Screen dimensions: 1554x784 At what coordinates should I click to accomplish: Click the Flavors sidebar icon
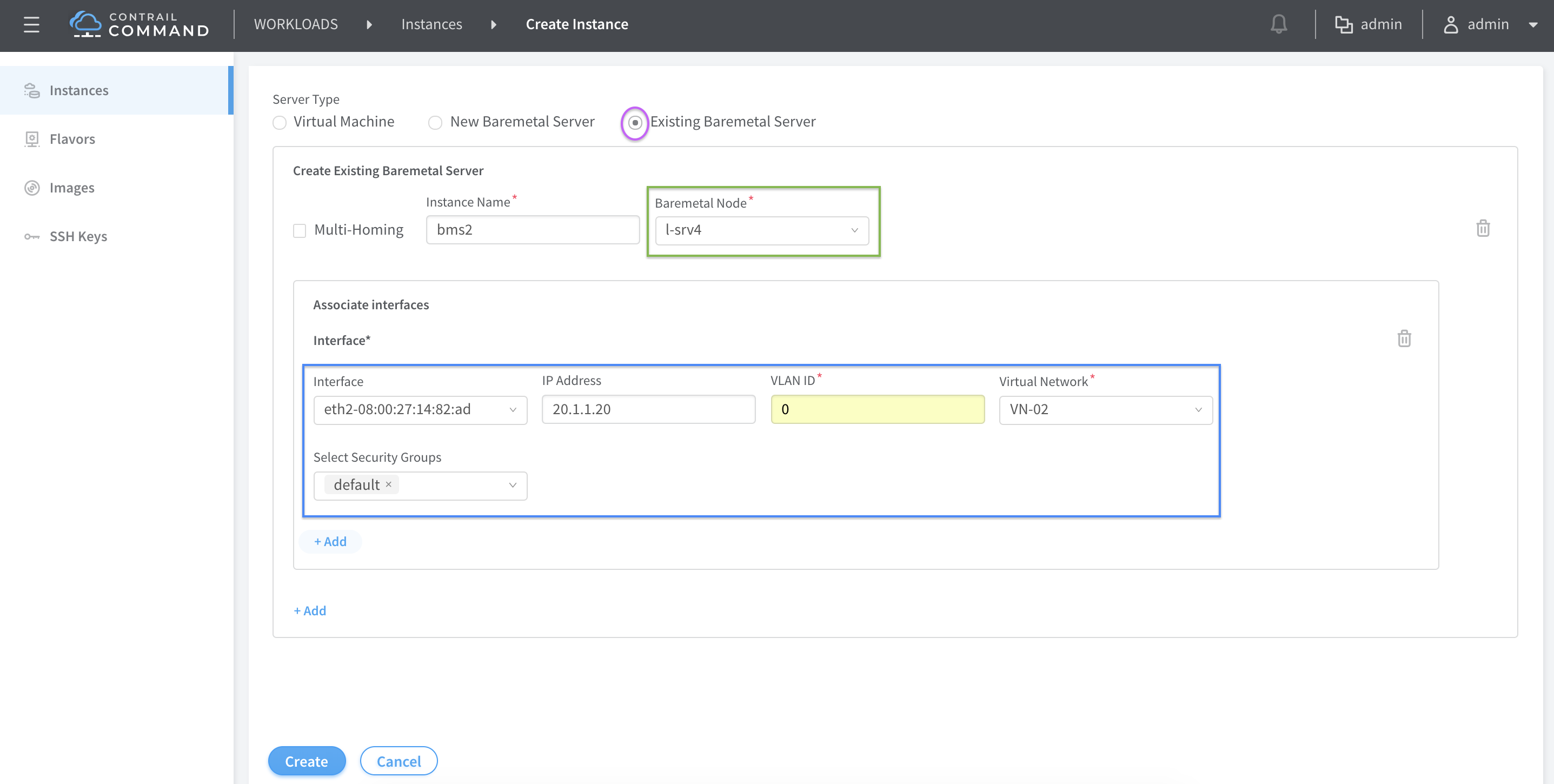click(x=32, y=139)
